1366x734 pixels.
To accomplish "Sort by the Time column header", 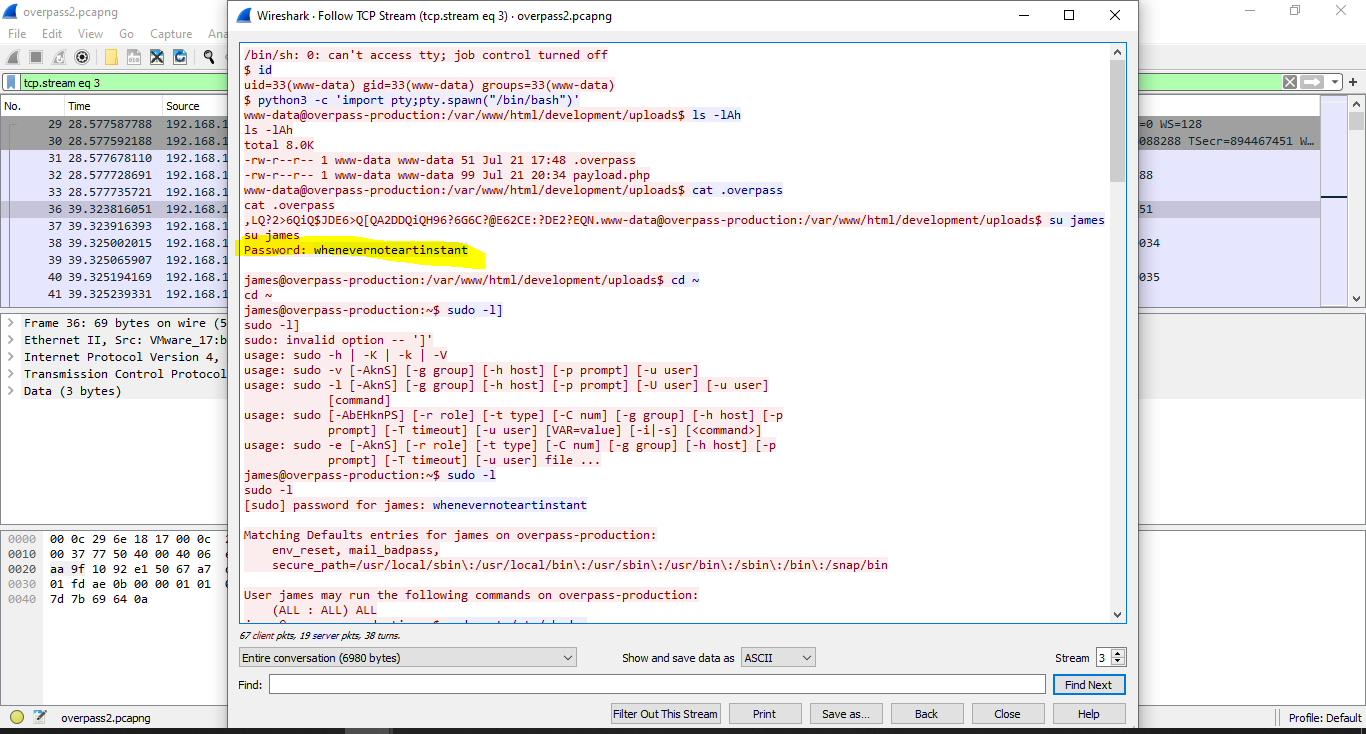I will 112,106.
